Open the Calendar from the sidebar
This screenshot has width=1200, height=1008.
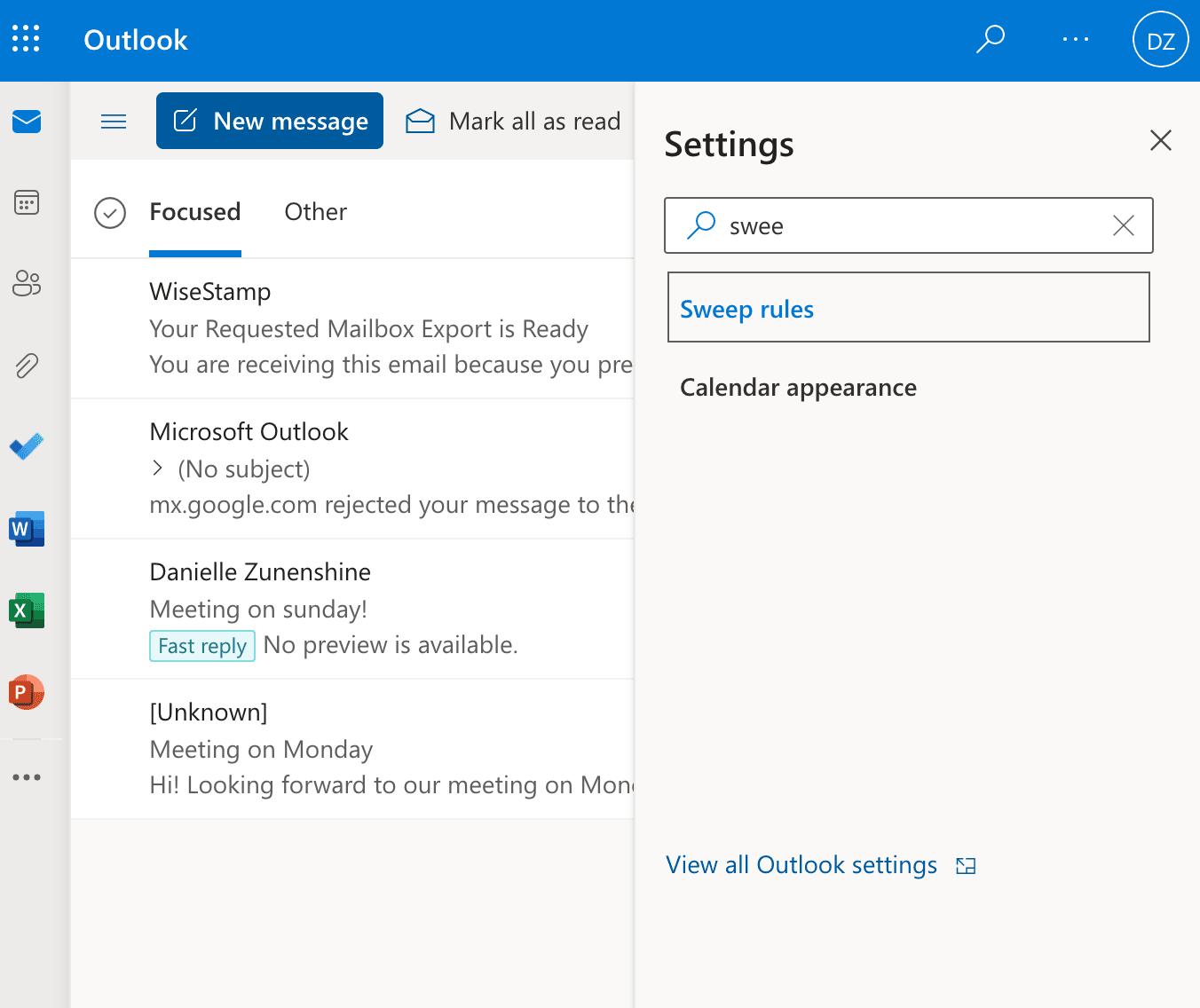click(x=27, y=202)
